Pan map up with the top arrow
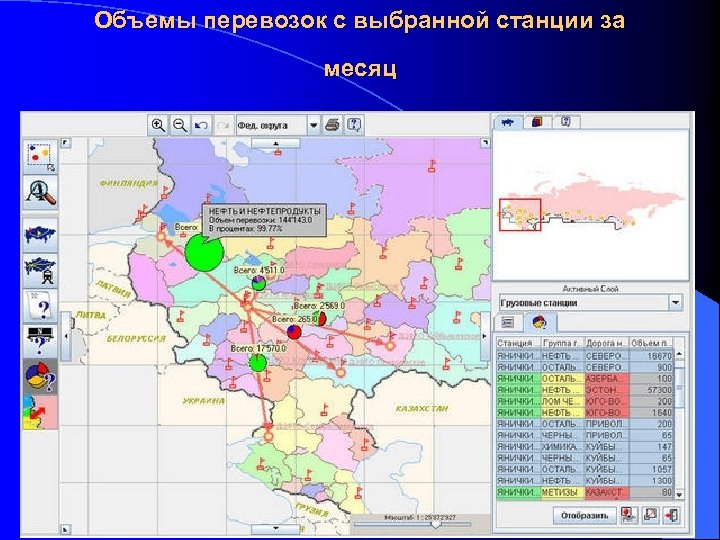 coord(276,143)
